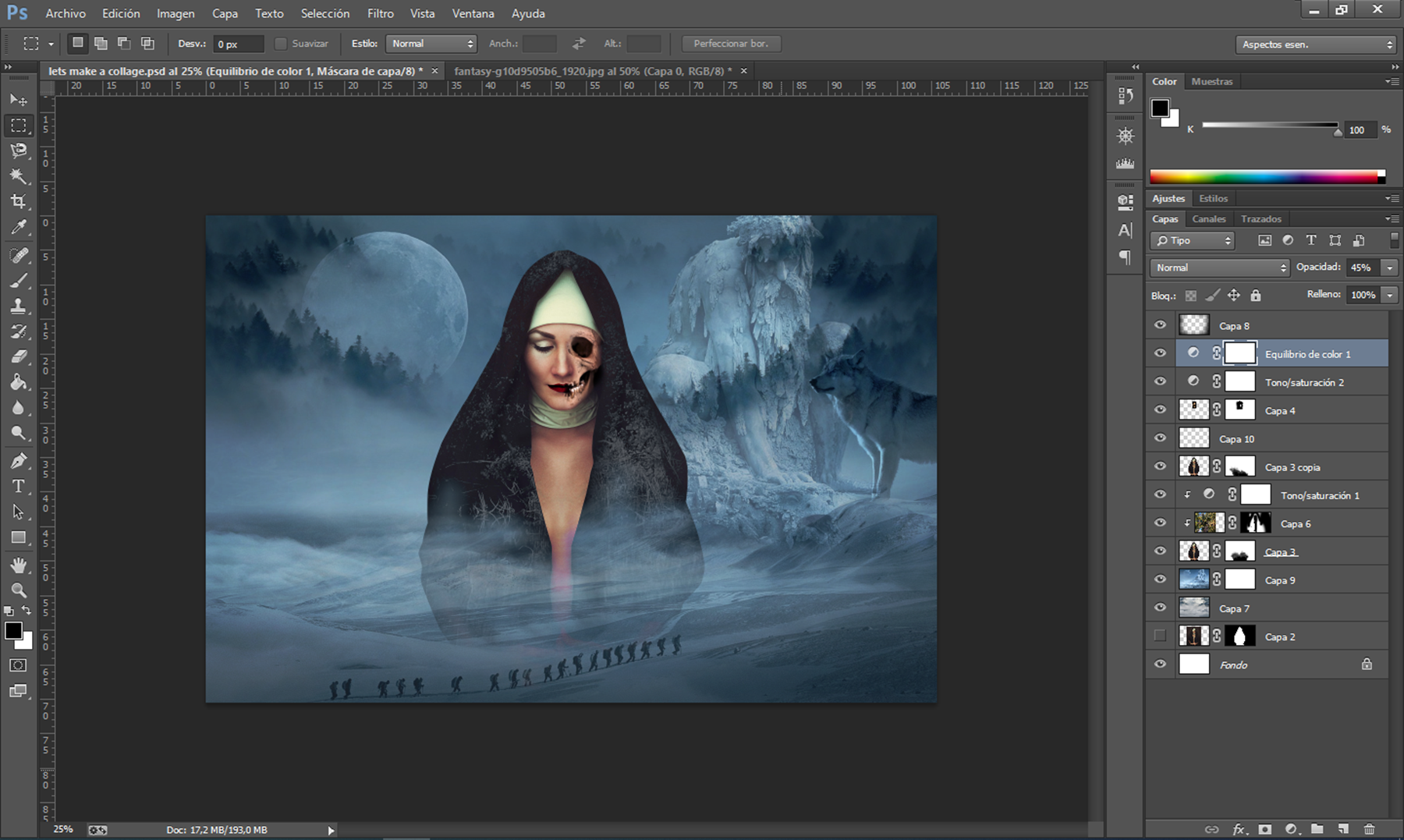Image resolution: width=1404 pixels, height=840 pixels.
Task: Open the Archivo menu
Action: (66, 13)
